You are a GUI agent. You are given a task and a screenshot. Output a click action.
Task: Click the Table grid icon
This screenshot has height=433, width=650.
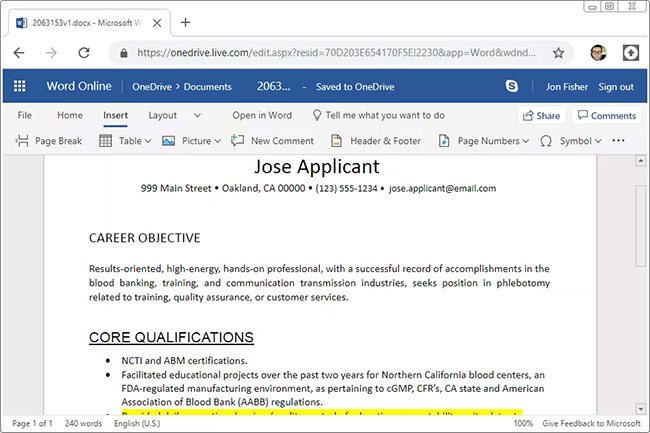[105, 141]
